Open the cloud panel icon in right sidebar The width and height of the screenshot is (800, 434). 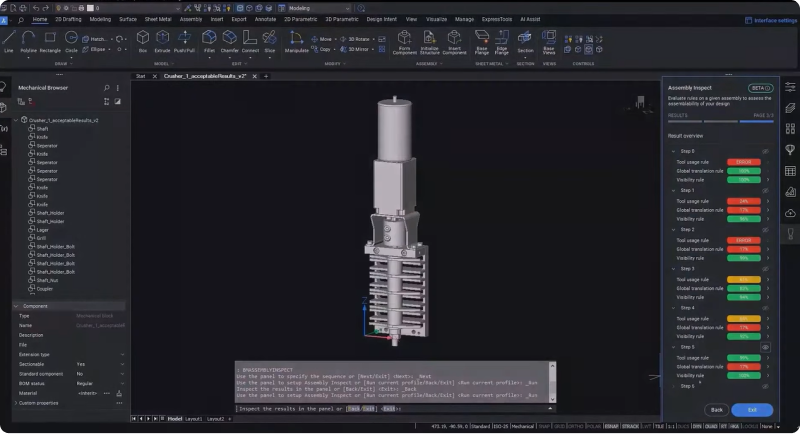pos(790,213)
